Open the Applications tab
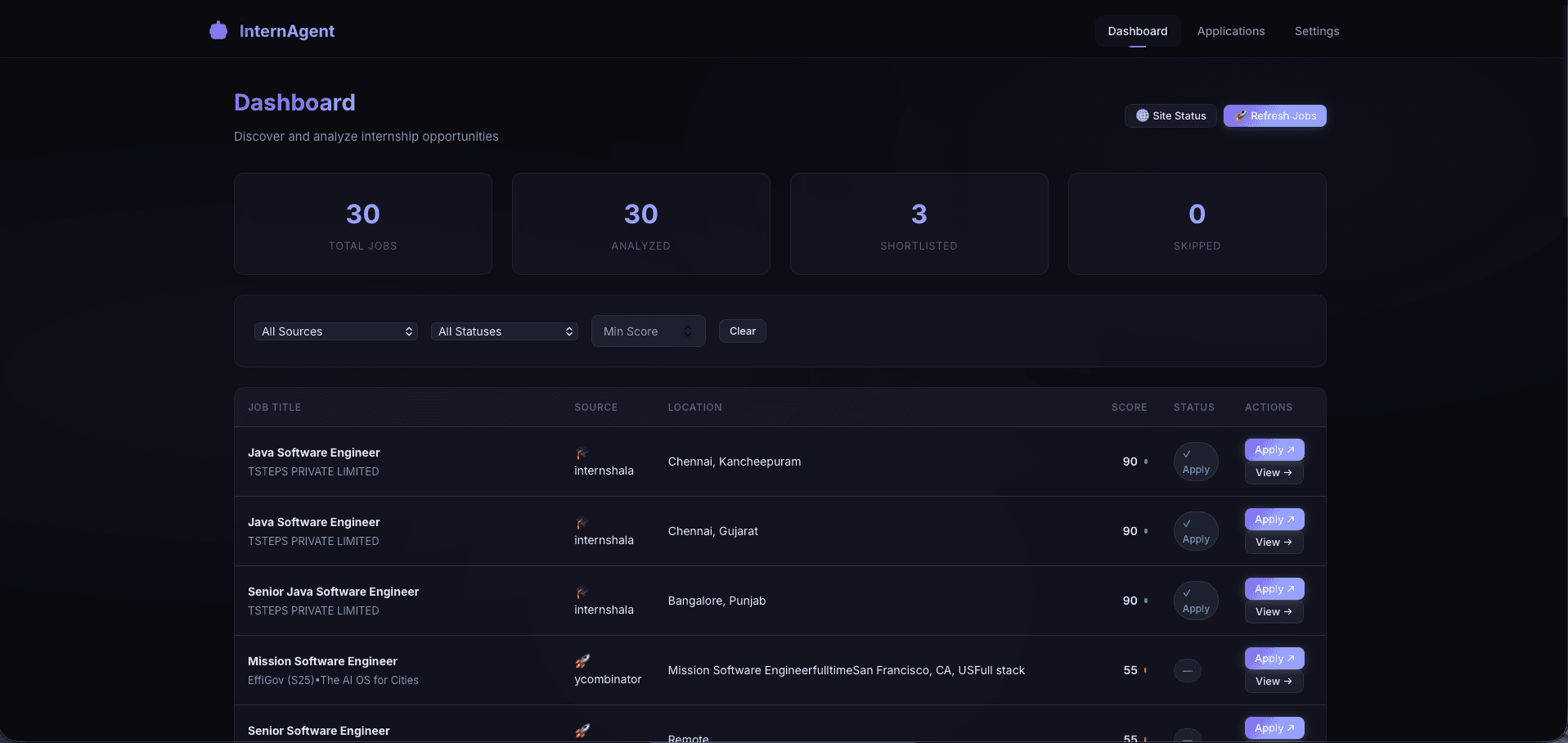Image resolution: width=1568 pixels, height=743 pixels. click(1231, 31)
